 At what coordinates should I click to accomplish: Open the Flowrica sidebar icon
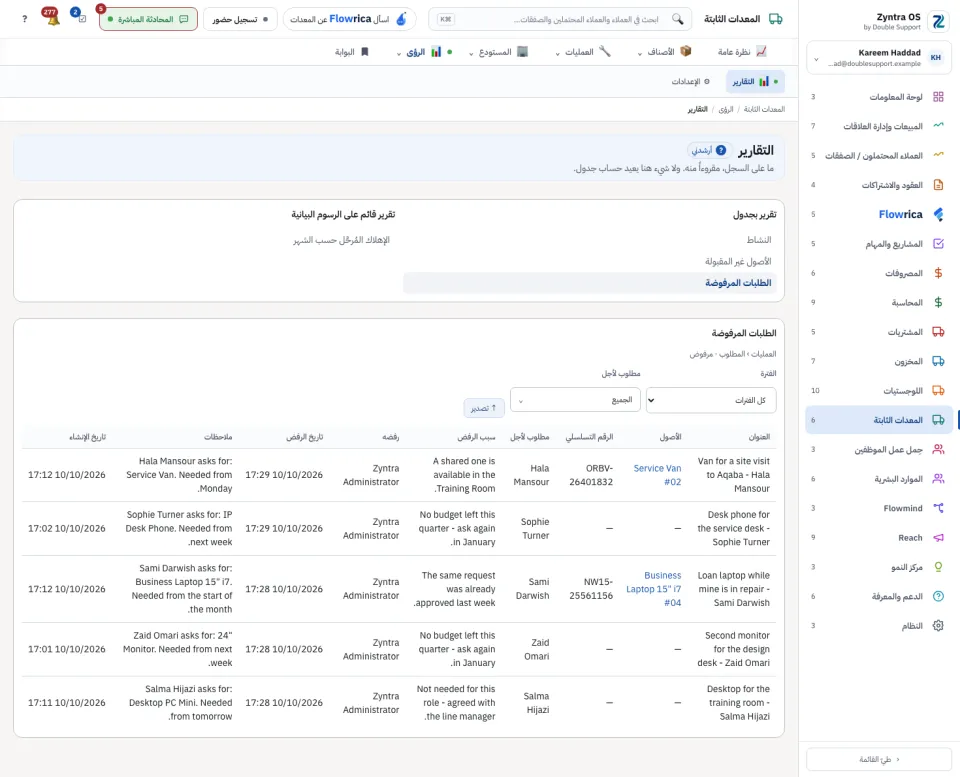pyautogui.click(x=938, y=214)
